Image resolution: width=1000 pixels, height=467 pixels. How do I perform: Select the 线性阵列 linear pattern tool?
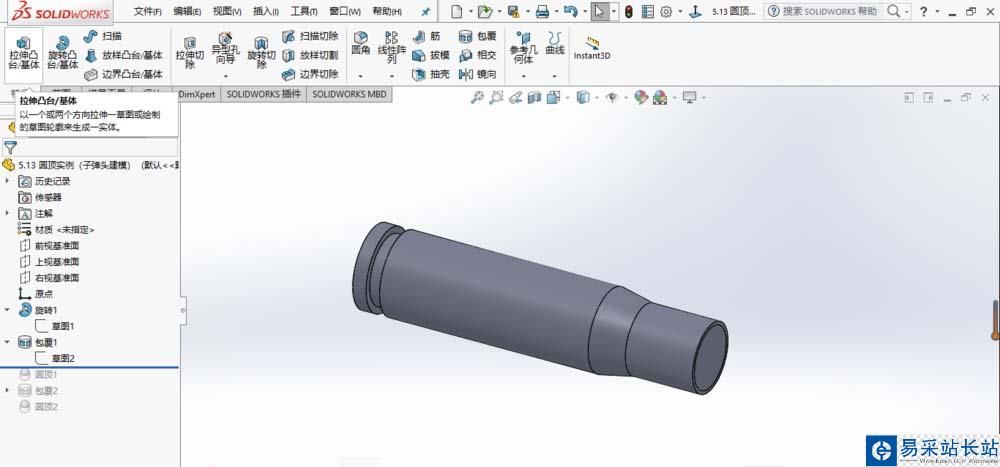(x=392, y=48)
